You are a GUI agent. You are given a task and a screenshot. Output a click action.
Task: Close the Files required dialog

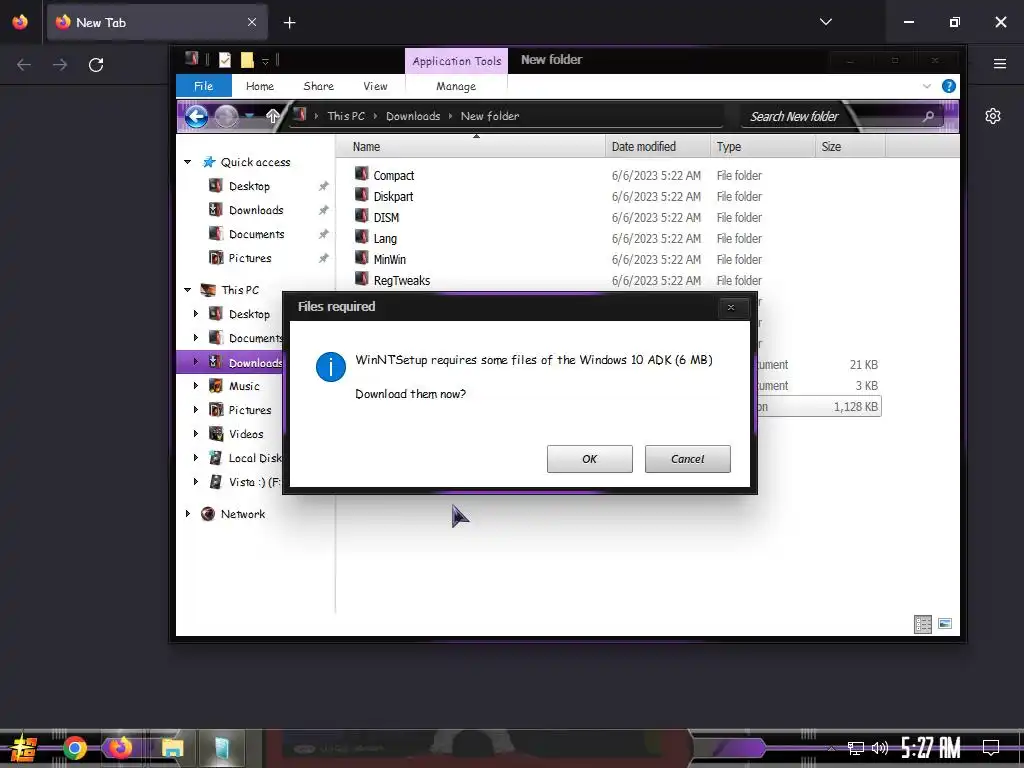tap(731, 307)
